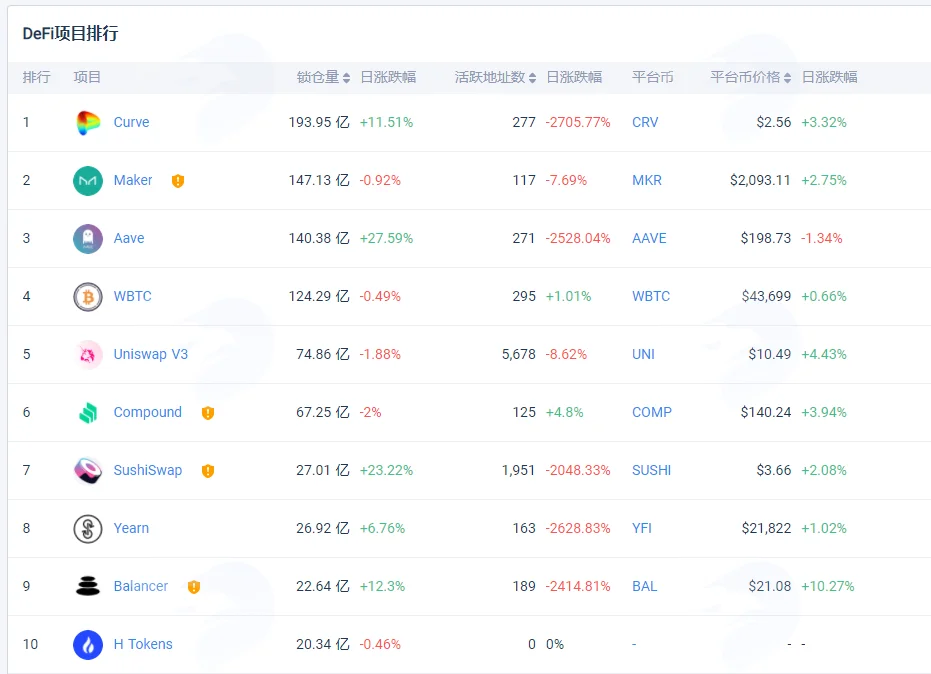The width and height of the screenshot is (931, 674).
Task: Click the Compound green logo icon
Action: (88, 413)
